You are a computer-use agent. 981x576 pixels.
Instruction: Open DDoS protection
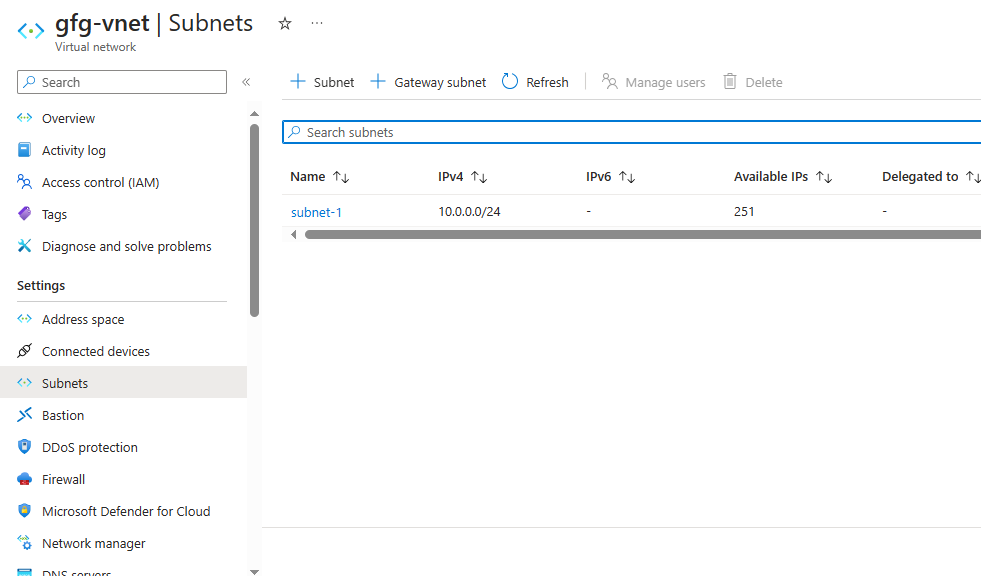[90, 447]
